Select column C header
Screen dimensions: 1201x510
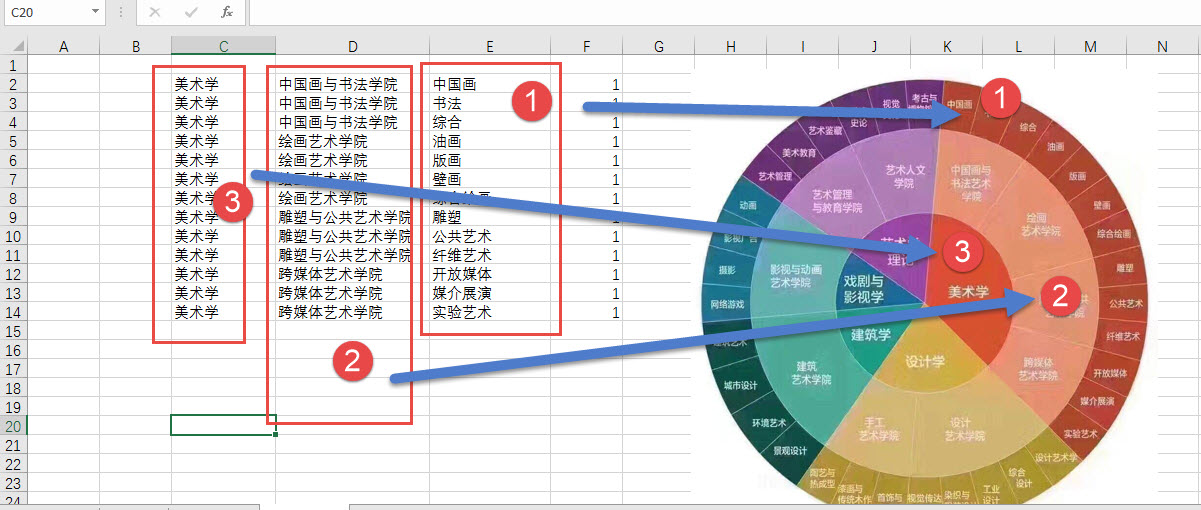point(223,46)
